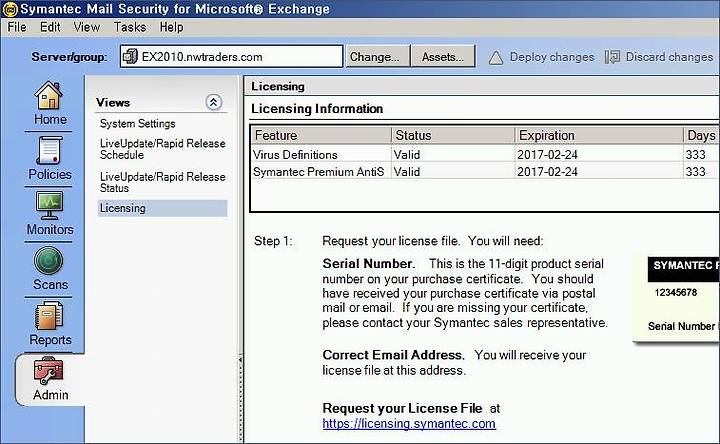Open the Home section icon

(x=49, y=95)
